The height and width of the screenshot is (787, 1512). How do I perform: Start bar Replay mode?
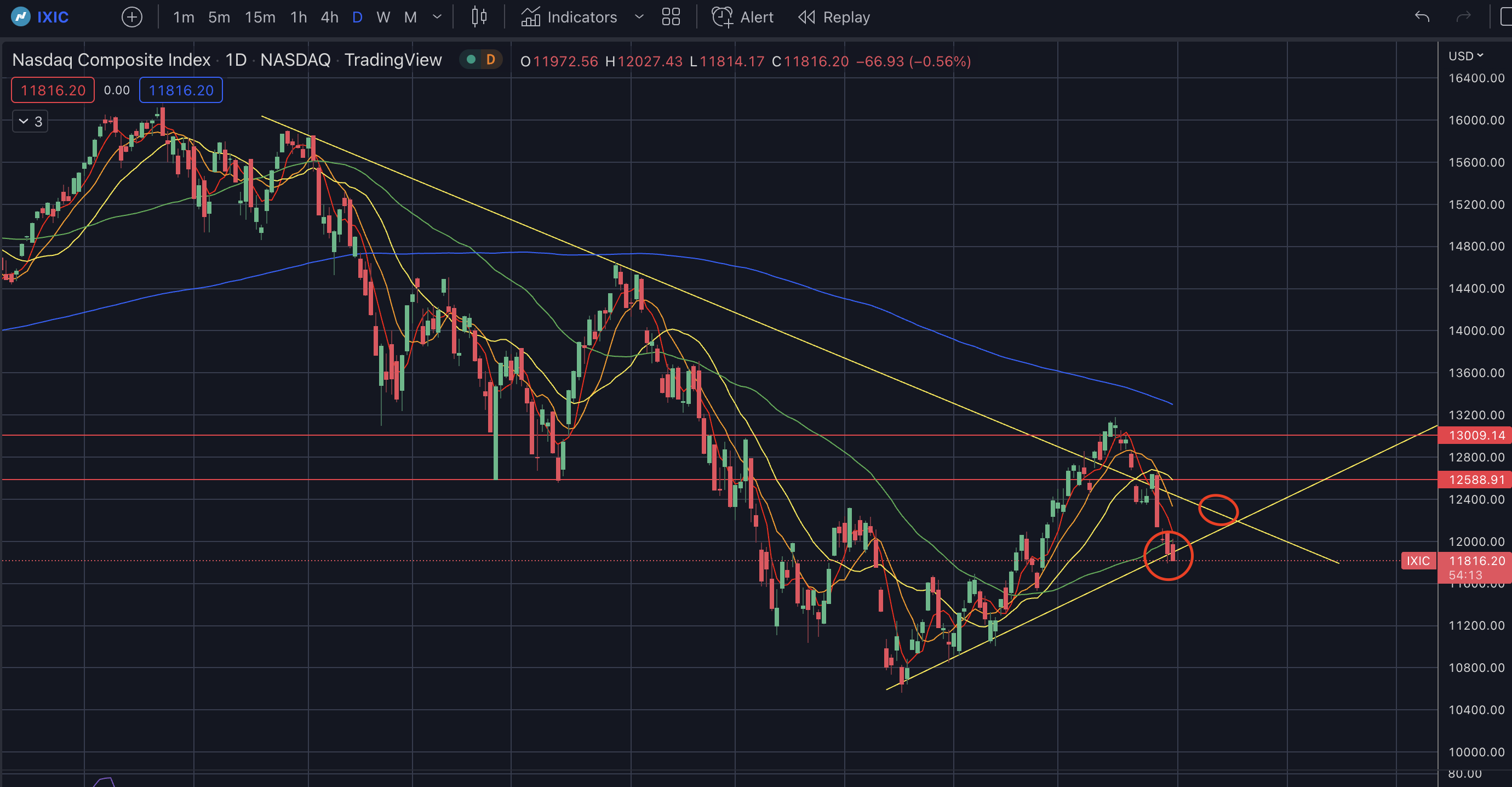834,17
